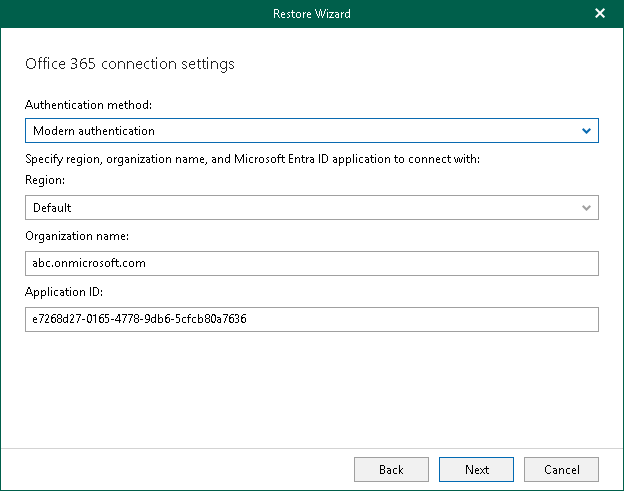Click the Region label
Viewport: 624px width, 491px height.
(45, 180)
